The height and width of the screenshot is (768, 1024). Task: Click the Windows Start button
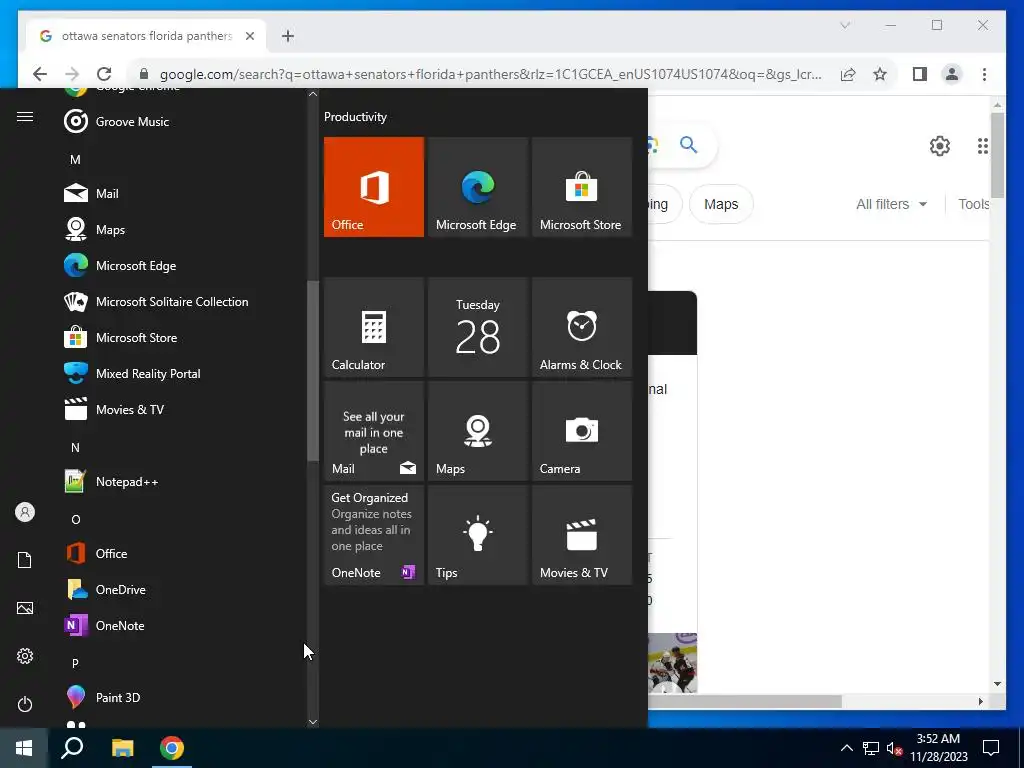(24, 748)
